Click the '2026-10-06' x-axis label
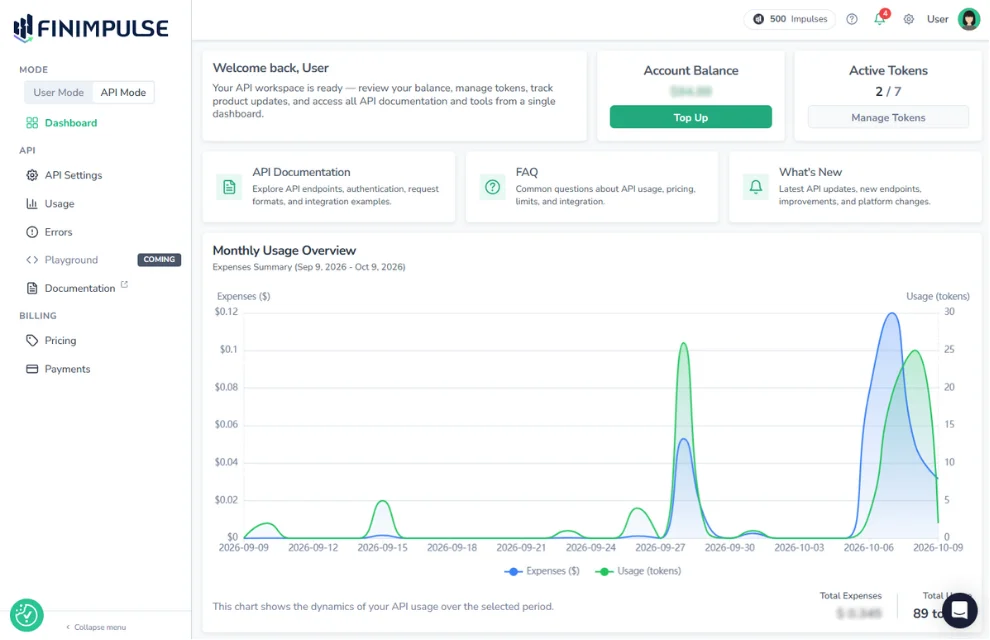Screen dimensions: 990x640 tap(868, 548)
